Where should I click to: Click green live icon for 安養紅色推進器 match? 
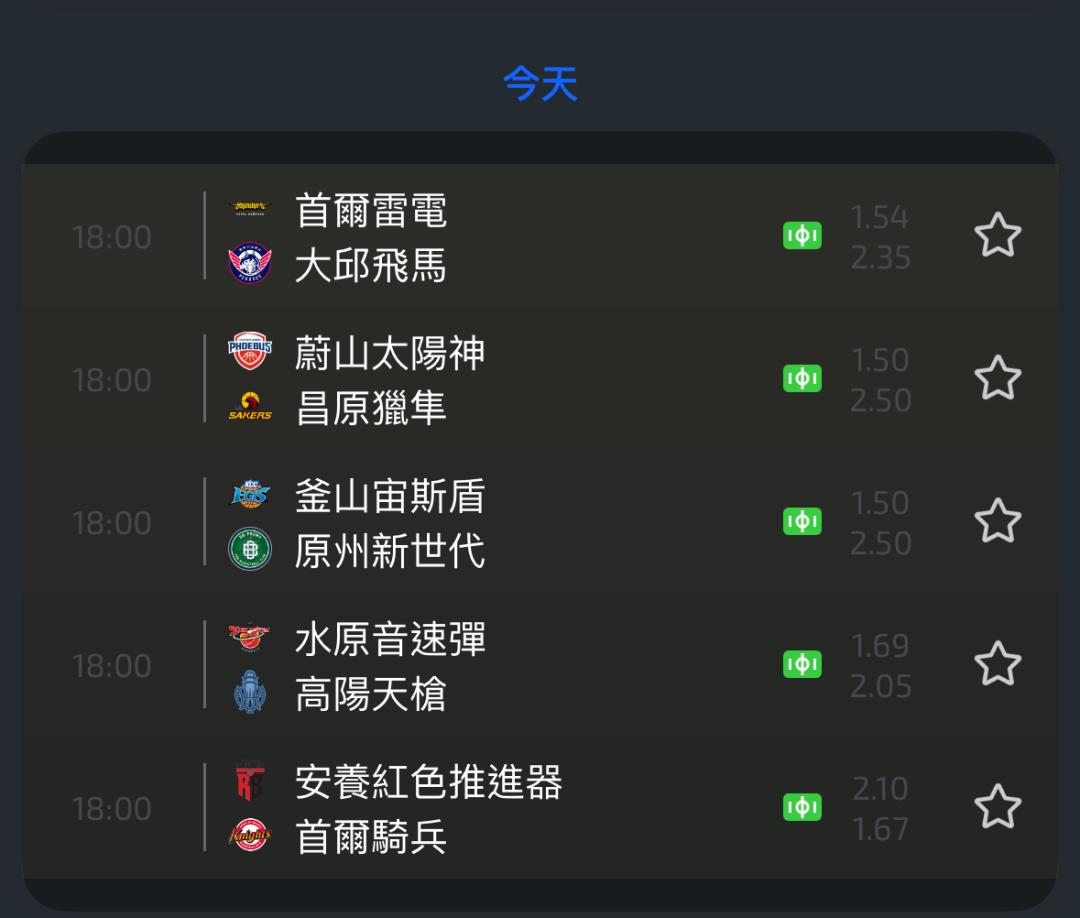click(x=802, y=808)
